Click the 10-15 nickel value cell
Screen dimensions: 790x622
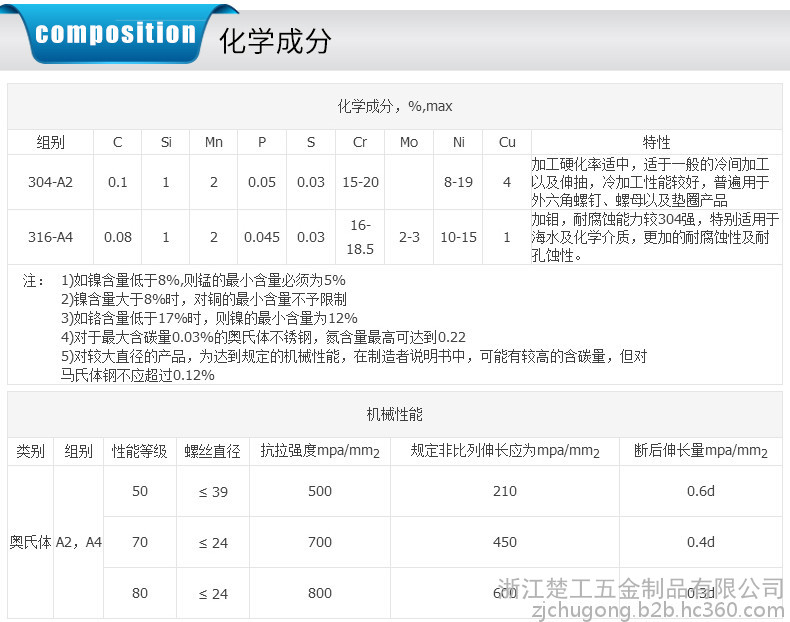[458, 237]
